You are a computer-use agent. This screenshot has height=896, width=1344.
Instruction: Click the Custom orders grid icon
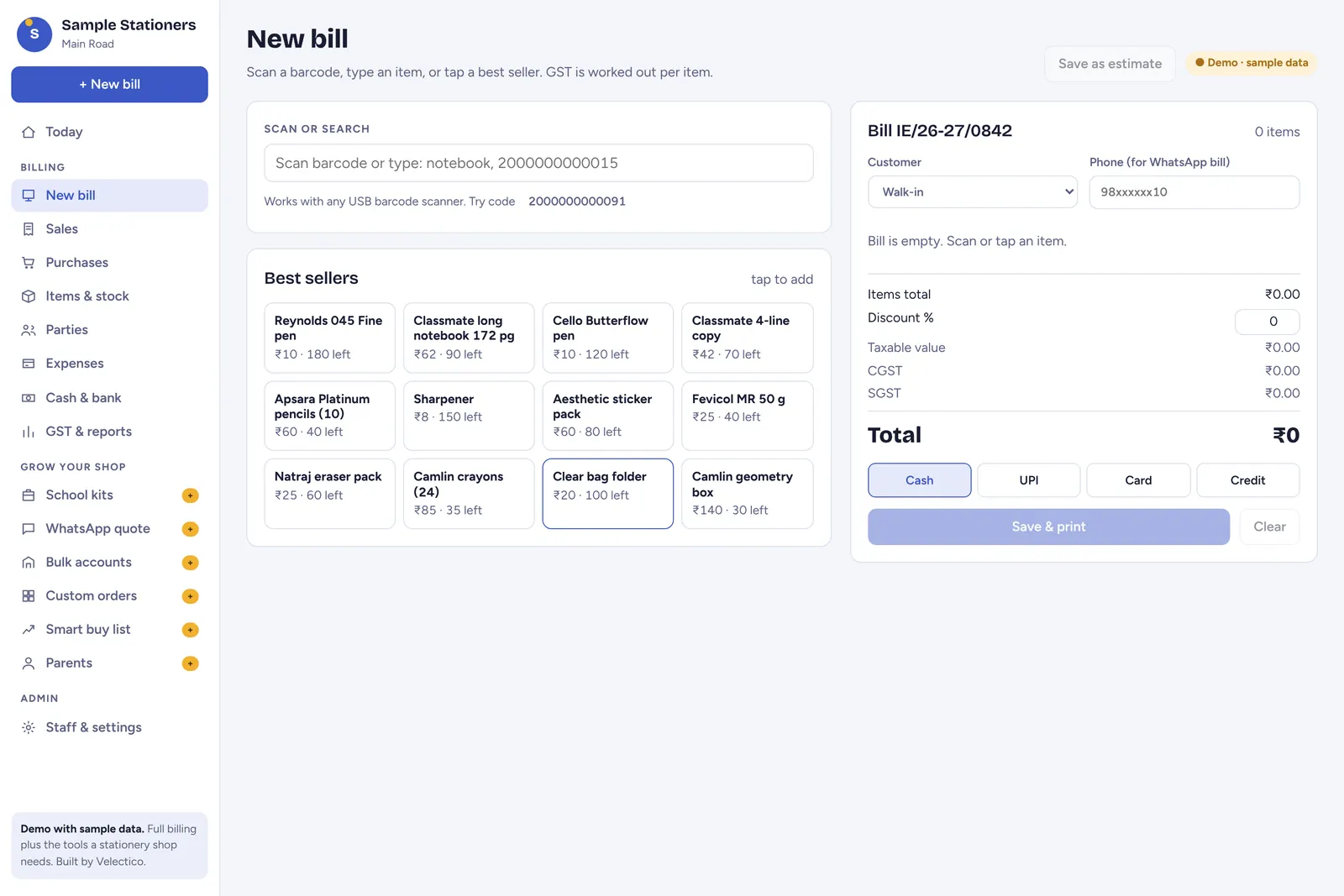[29, 596]
